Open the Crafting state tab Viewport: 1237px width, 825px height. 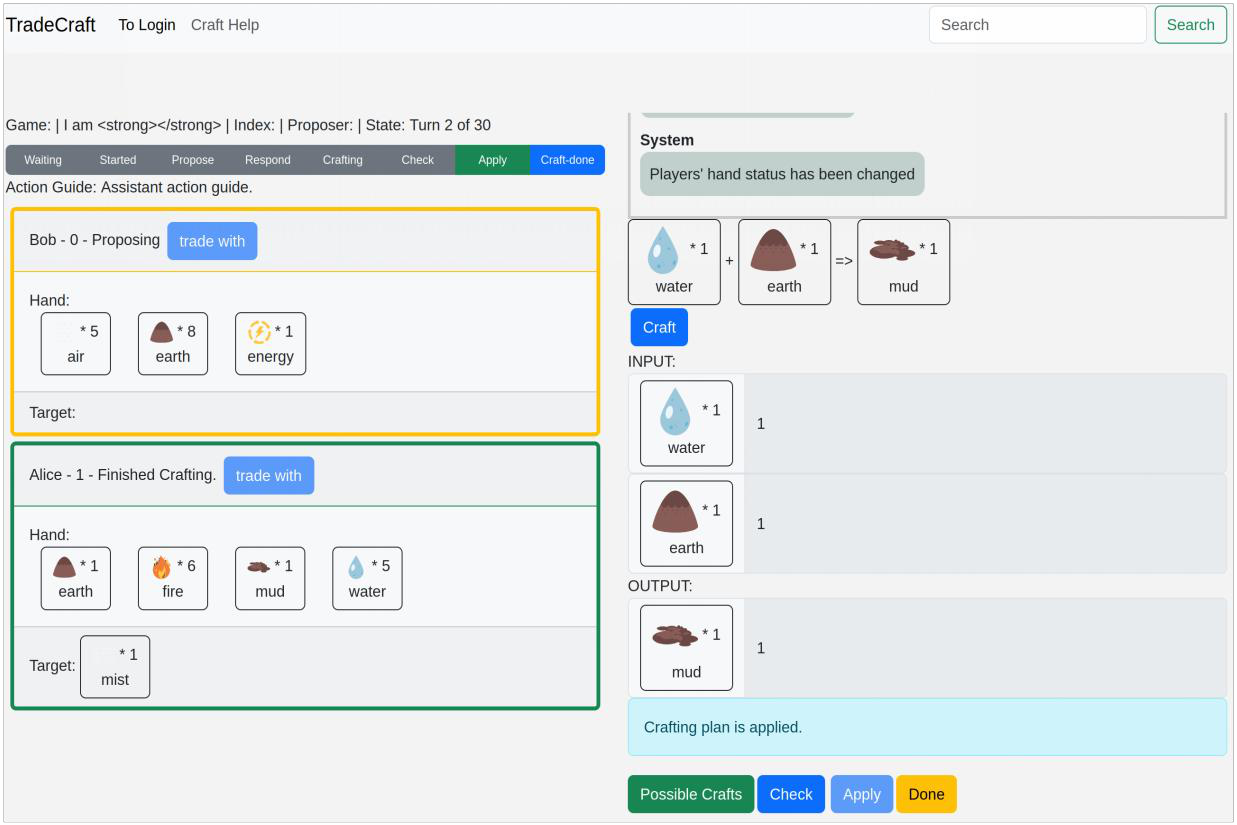(343, 160)
